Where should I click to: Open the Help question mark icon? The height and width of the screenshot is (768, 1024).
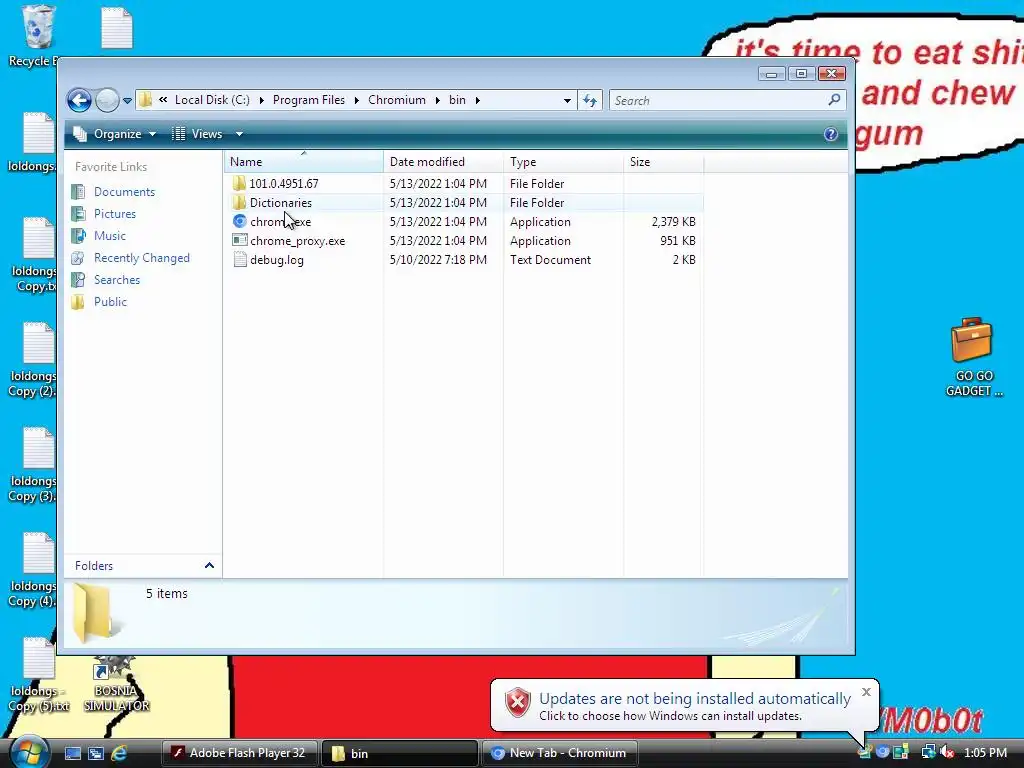[x=831, y=134]
